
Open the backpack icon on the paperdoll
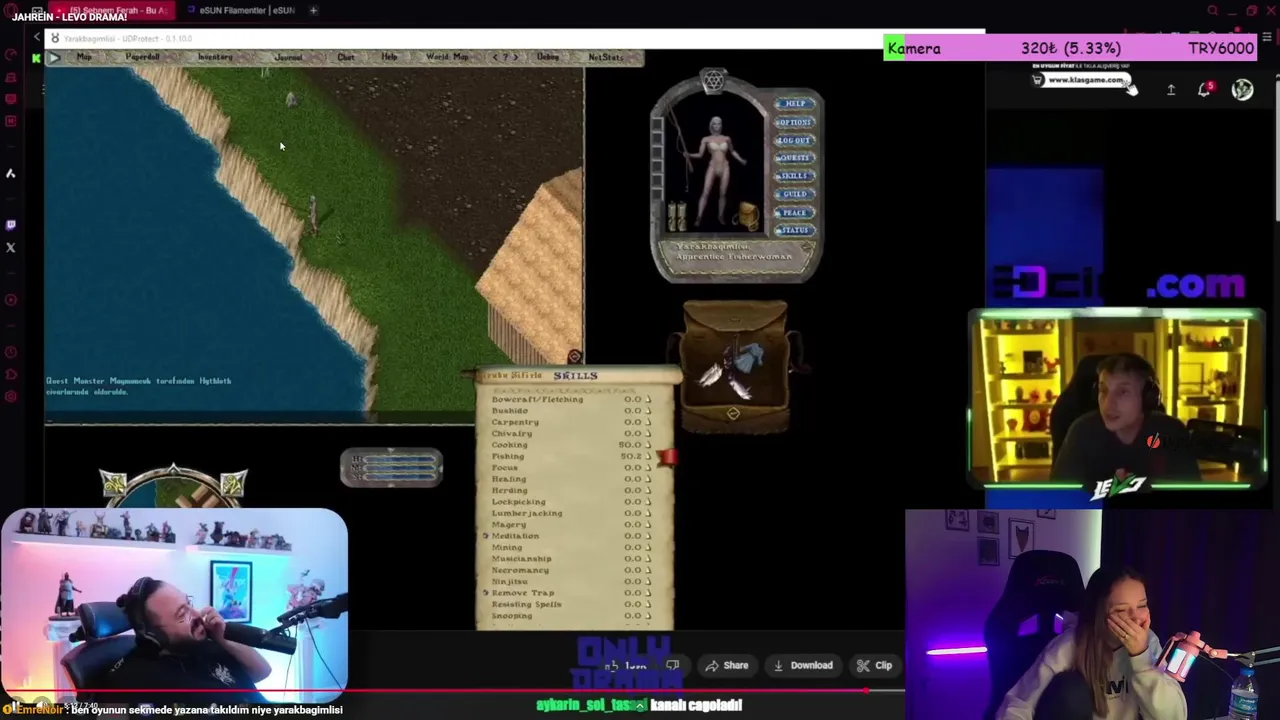(749, 215)
